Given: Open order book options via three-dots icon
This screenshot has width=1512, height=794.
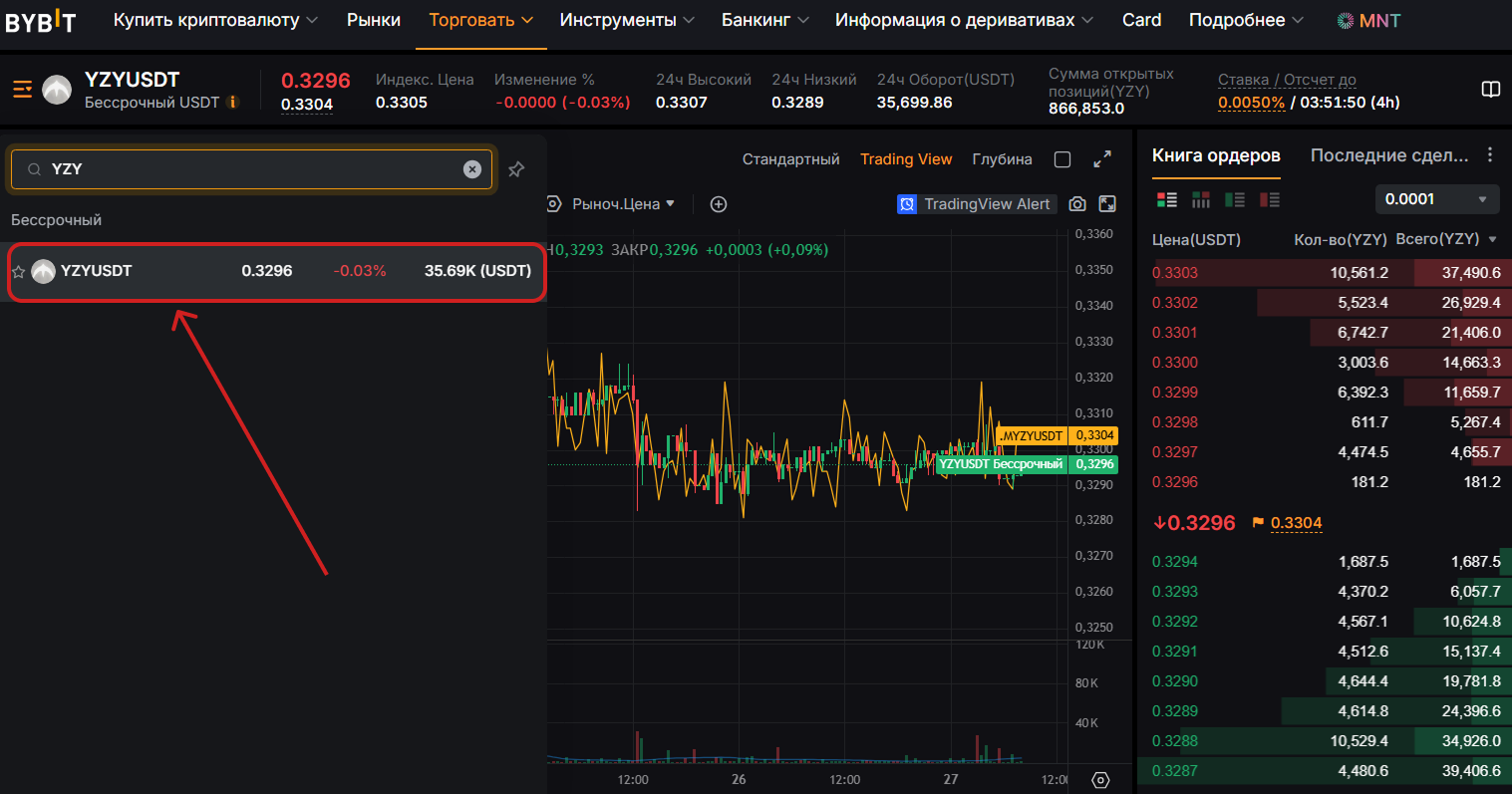Looking at the screenshot, I should click(1489, 155).
